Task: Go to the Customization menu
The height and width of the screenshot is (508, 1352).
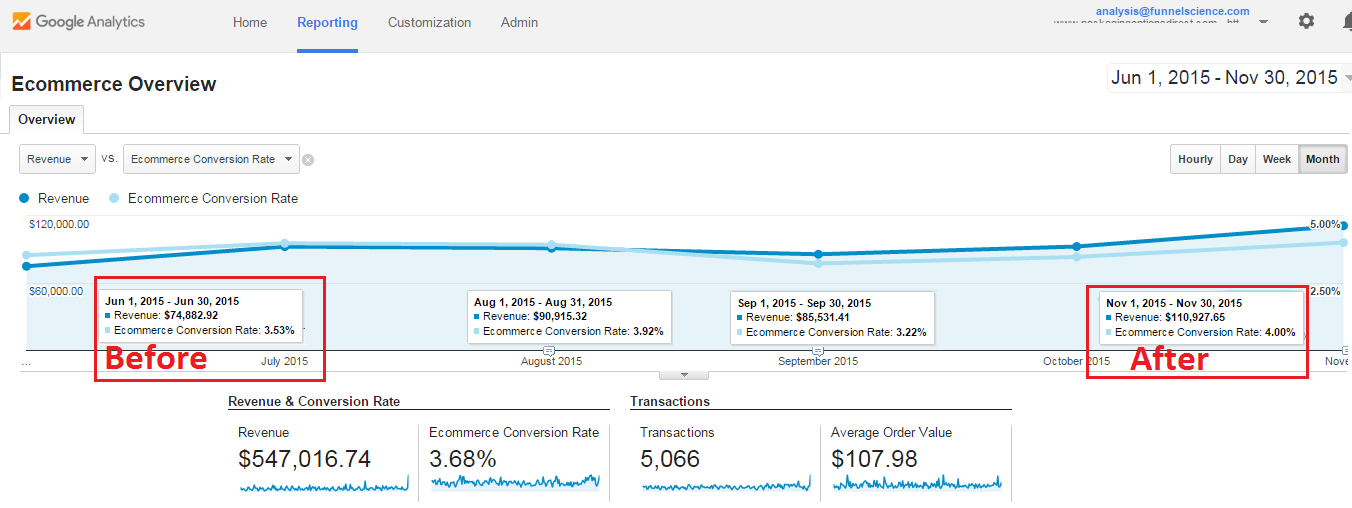Action: [x=429, y=22]
